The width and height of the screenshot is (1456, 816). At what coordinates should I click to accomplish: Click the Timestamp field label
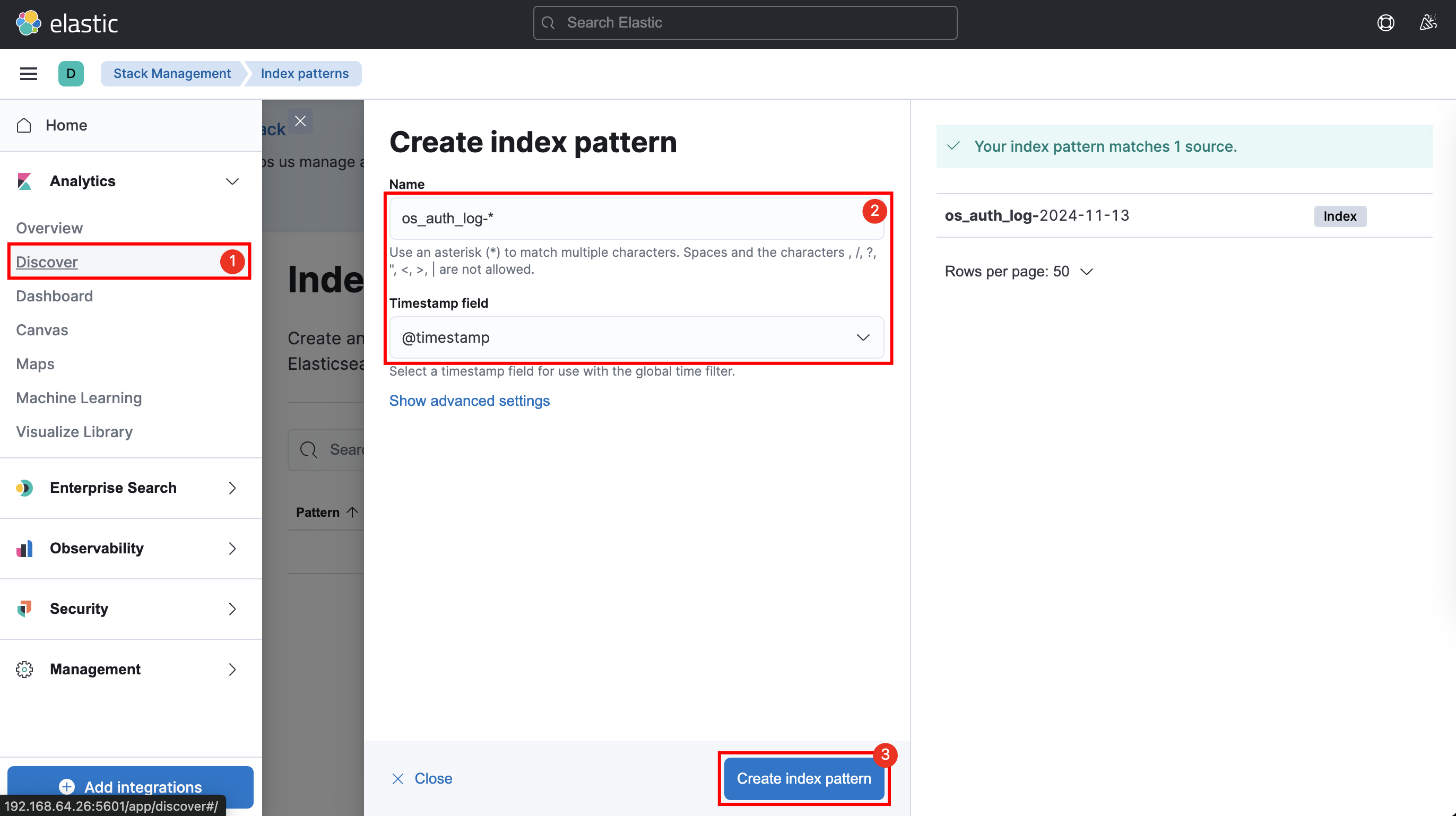tap(439, 303)
